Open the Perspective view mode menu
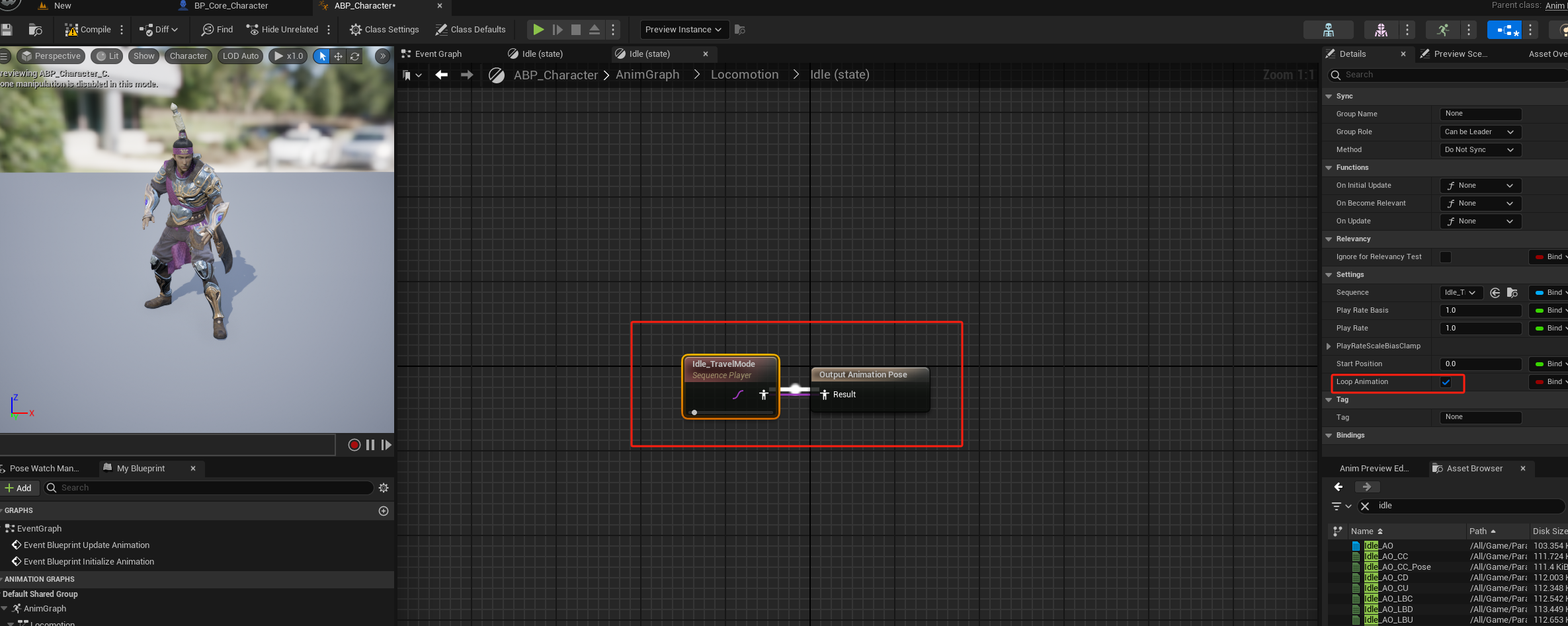1568x626 pixels. [51, 56]
